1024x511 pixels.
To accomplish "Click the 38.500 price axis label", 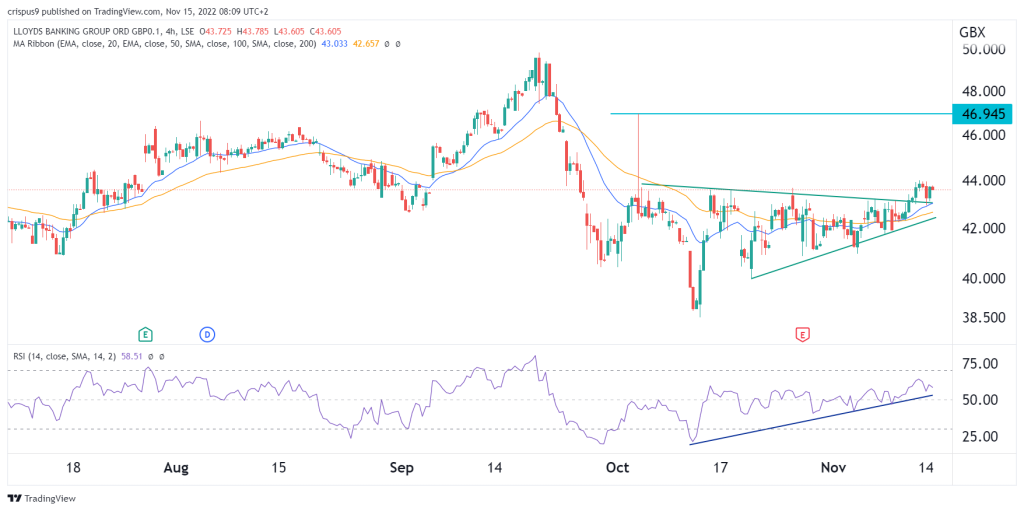I will point(982,318).
